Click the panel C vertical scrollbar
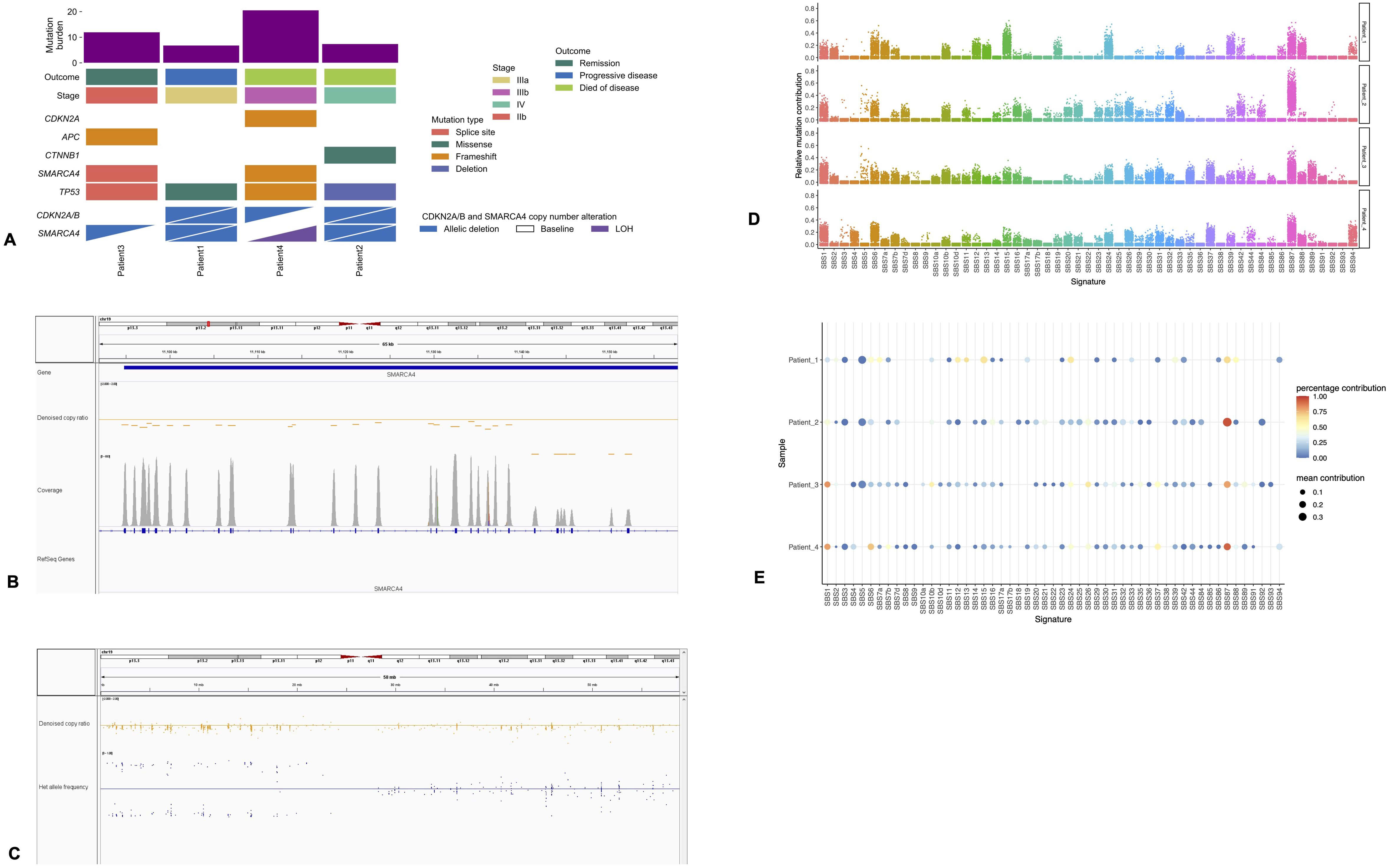This screenshot has height=868, width=1389. pos(683,781)
